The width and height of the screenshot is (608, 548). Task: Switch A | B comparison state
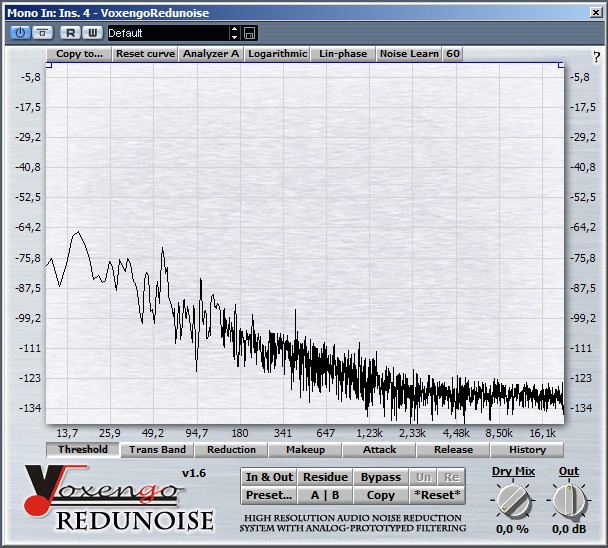325,495
